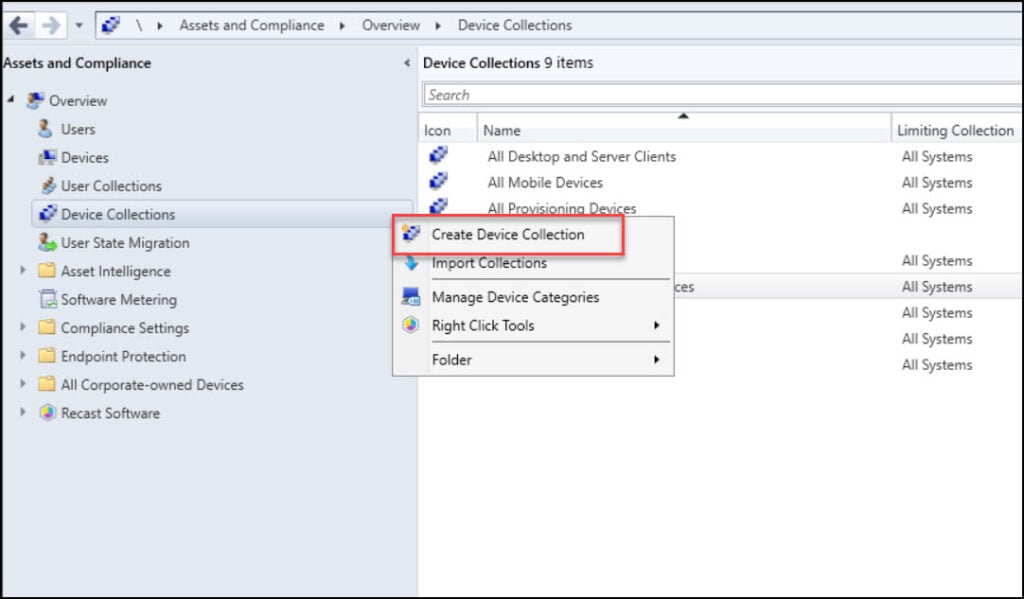Sort by Limiting Collection column header
This screenshot has height=599, width=1024.
957,131
